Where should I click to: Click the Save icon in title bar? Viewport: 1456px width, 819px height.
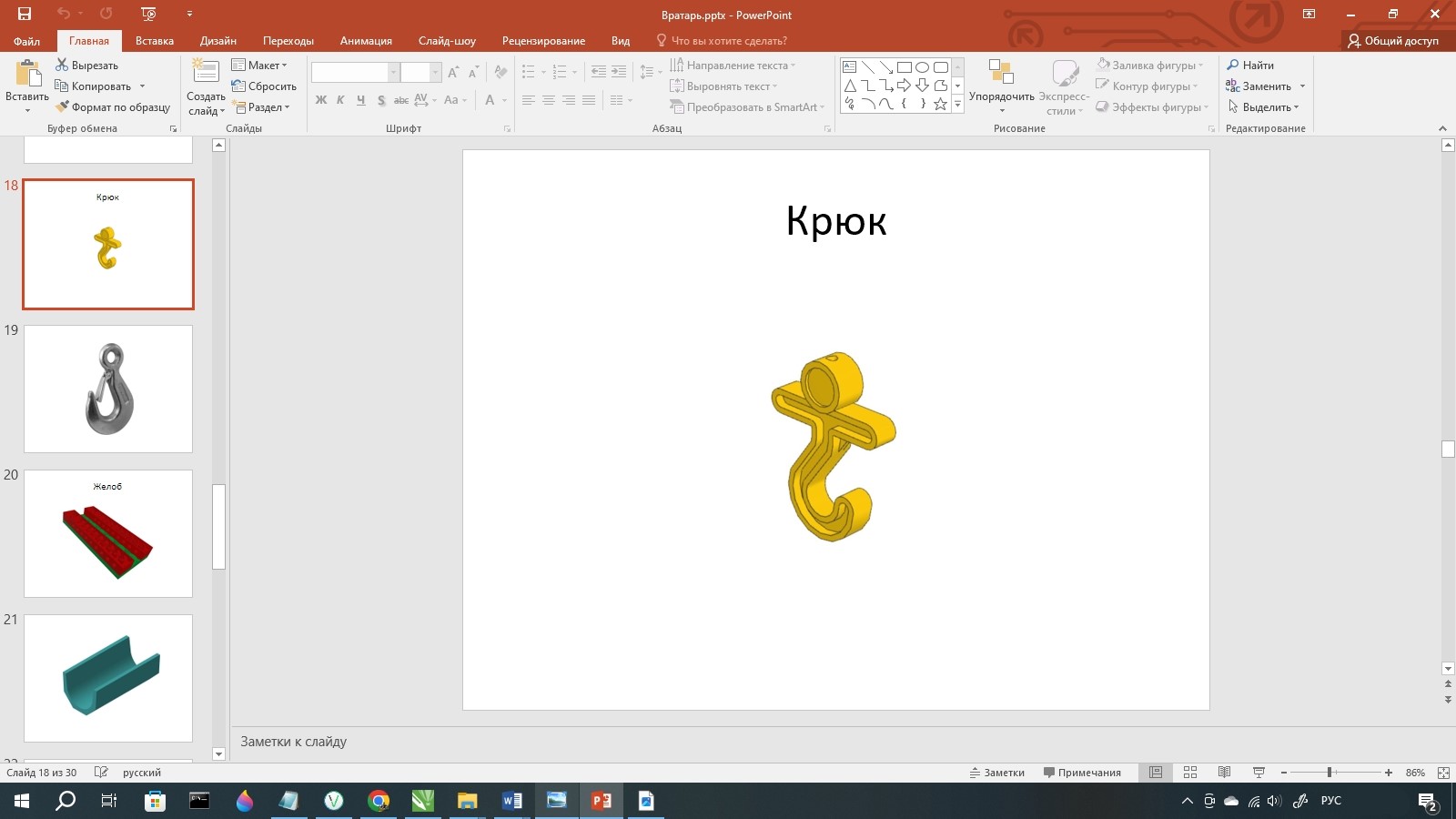(x=25, y=14)
